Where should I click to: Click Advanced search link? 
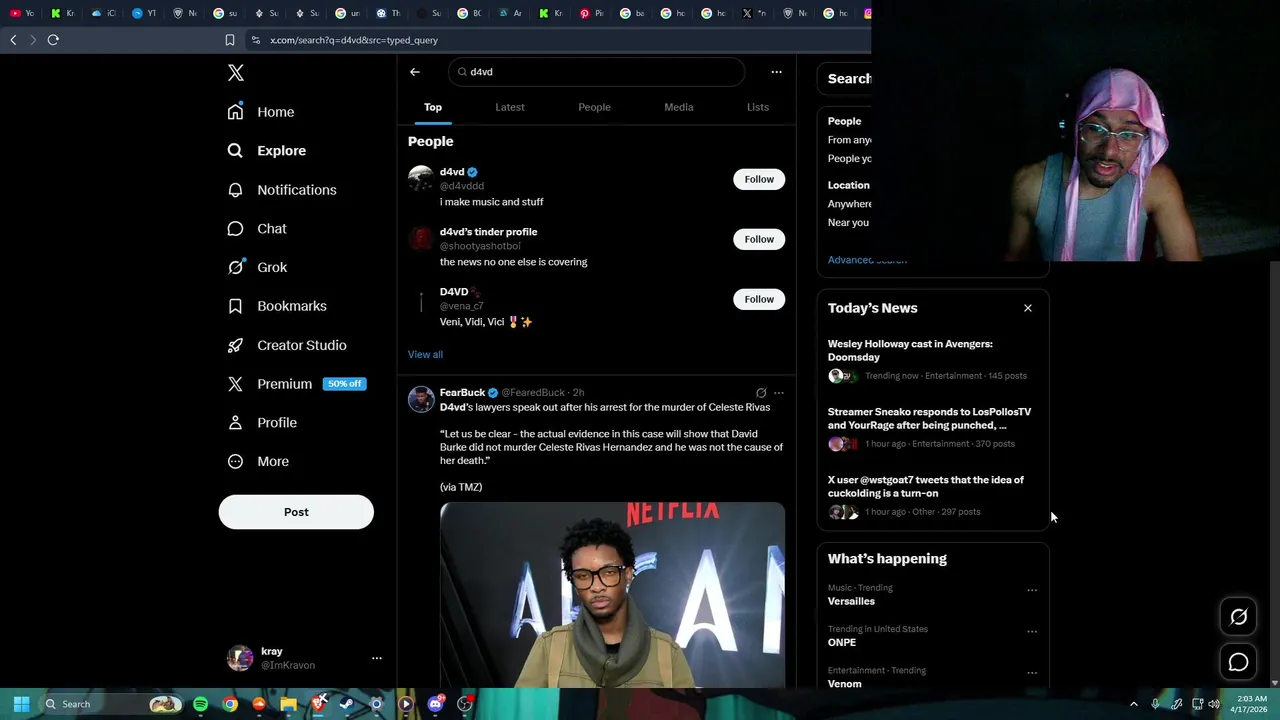point(867,260)
